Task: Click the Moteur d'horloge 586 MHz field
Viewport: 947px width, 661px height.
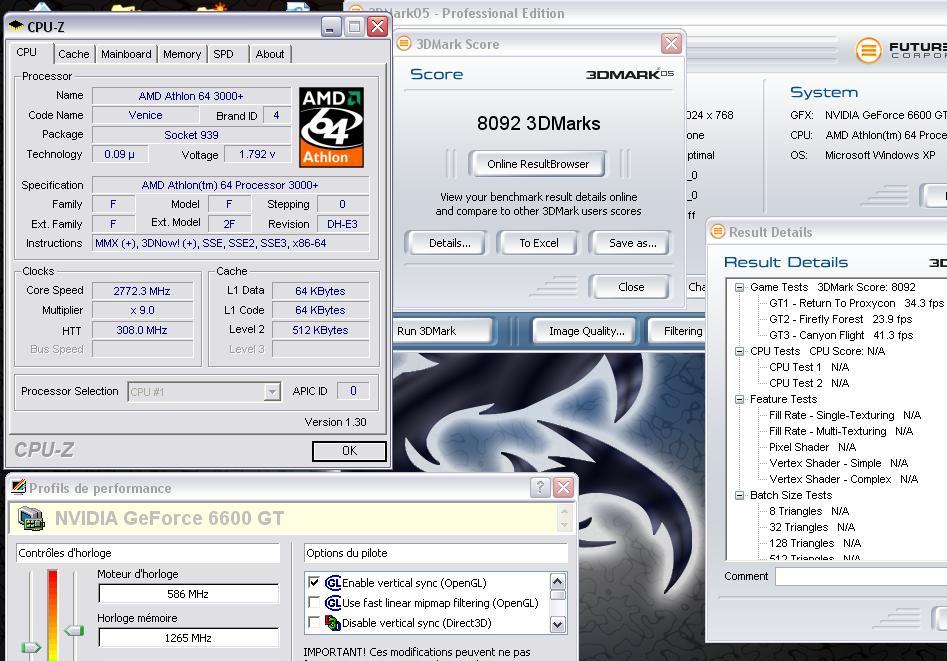Action: [x=188, y=594]
